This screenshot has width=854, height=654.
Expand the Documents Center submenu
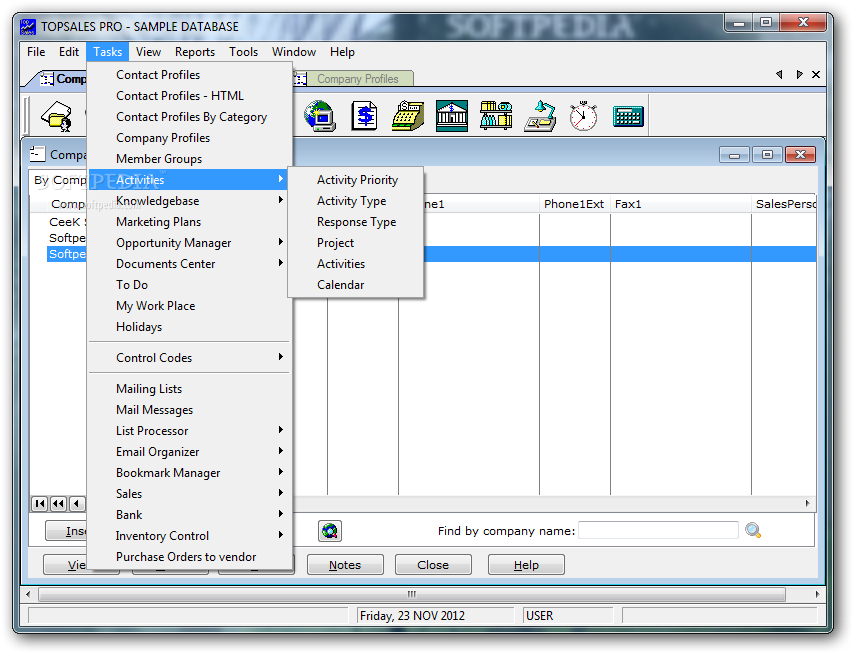(x=281, y=263)
